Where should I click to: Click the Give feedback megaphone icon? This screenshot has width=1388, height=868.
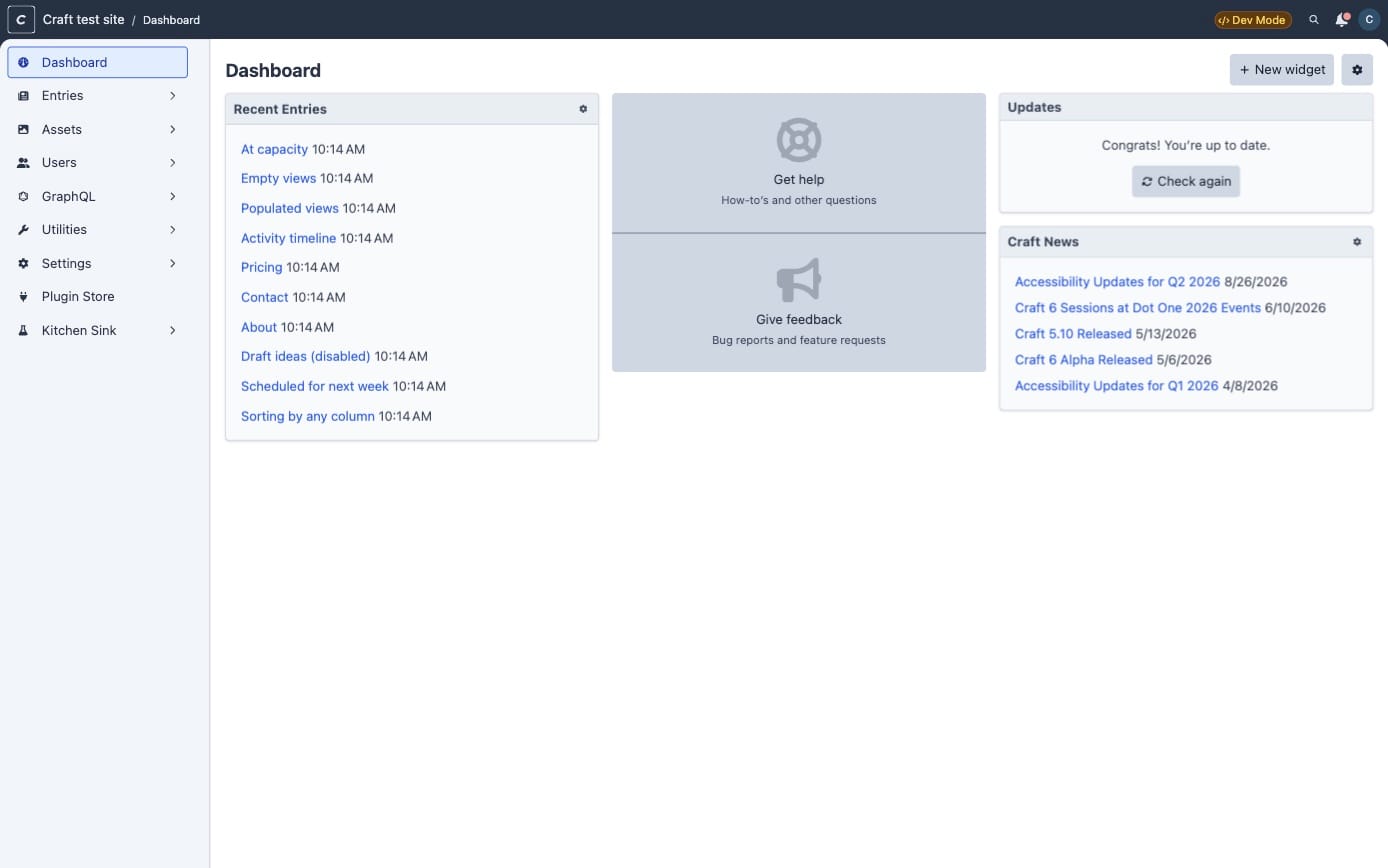[799, 280]
